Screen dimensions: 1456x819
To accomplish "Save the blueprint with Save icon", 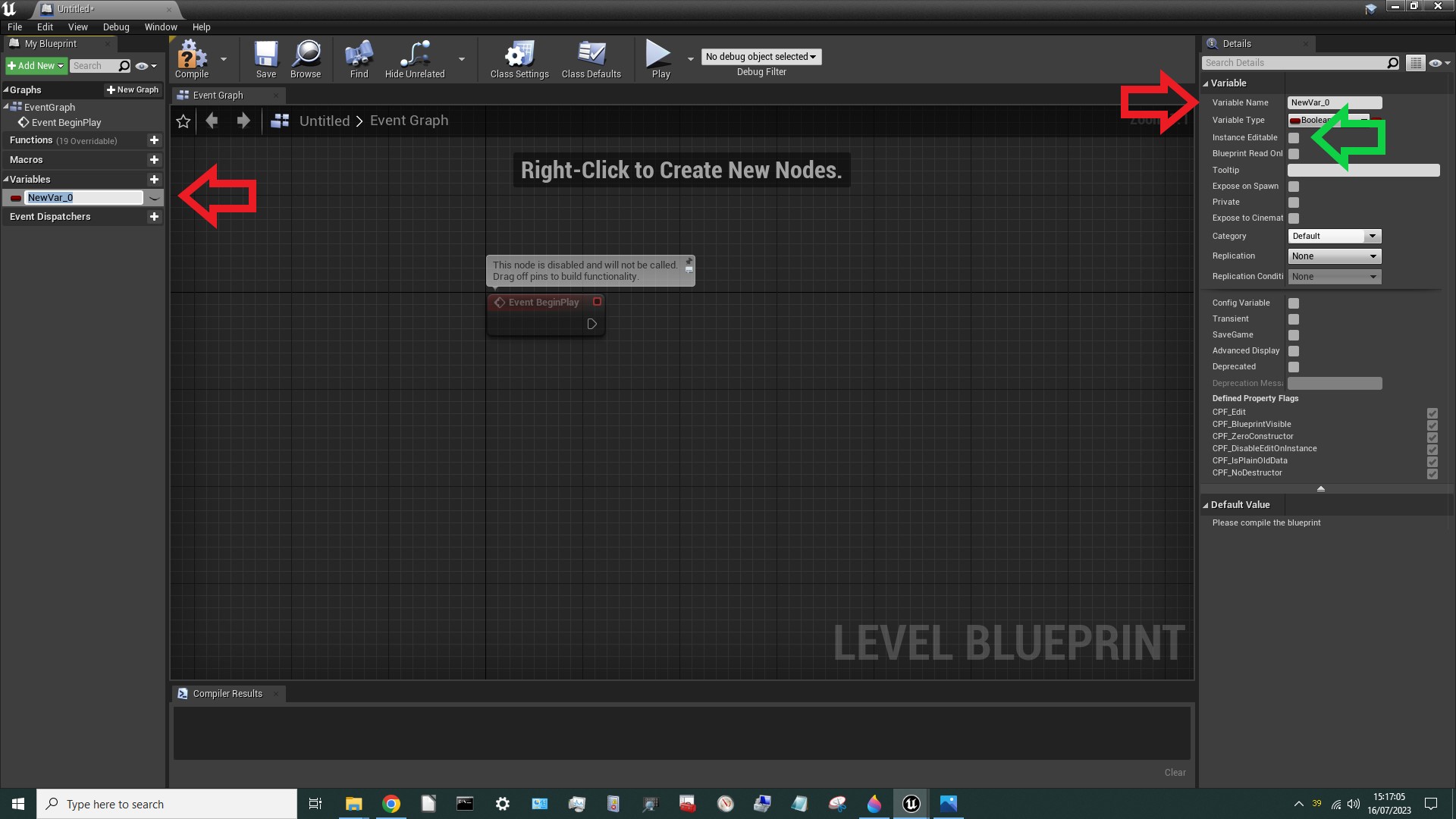I will (266, 59).
